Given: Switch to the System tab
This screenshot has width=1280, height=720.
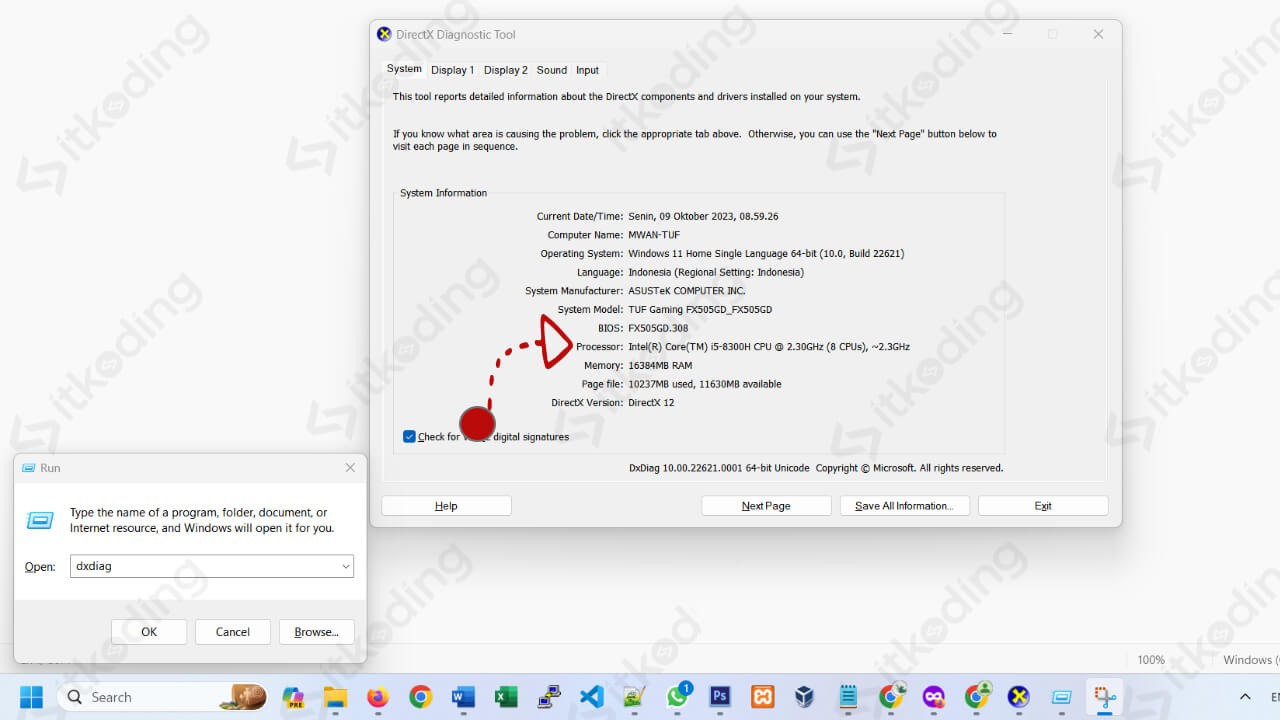Looking at the screenshot, I should point(404,69).
